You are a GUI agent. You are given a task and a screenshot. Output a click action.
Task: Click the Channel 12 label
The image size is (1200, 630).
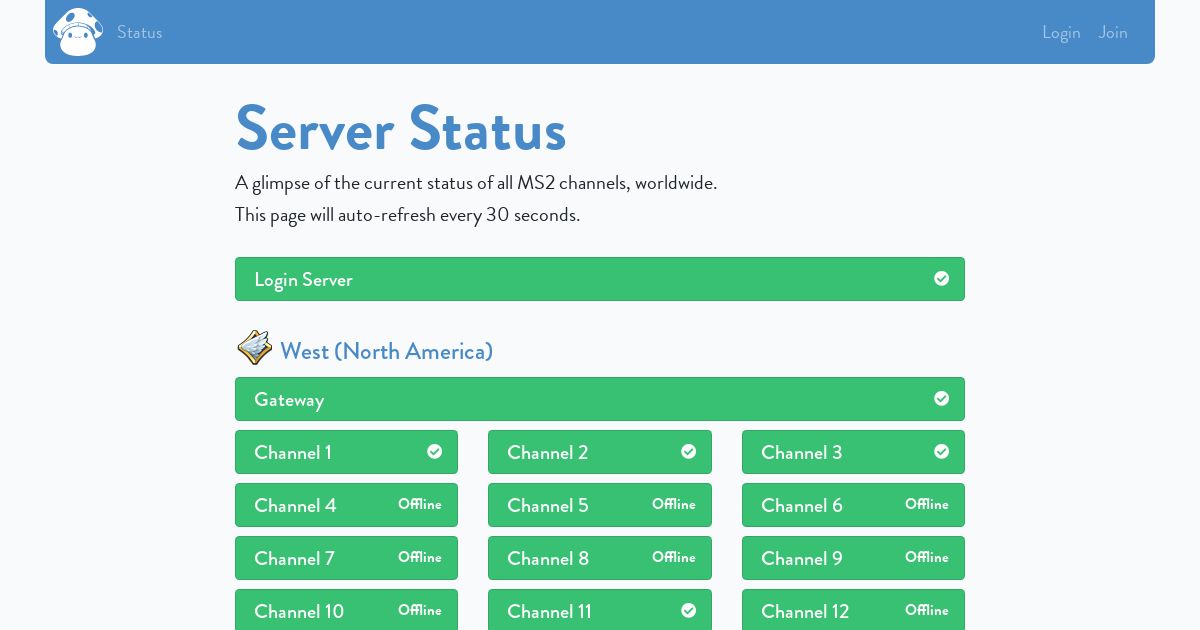click(x=805, y=611)
